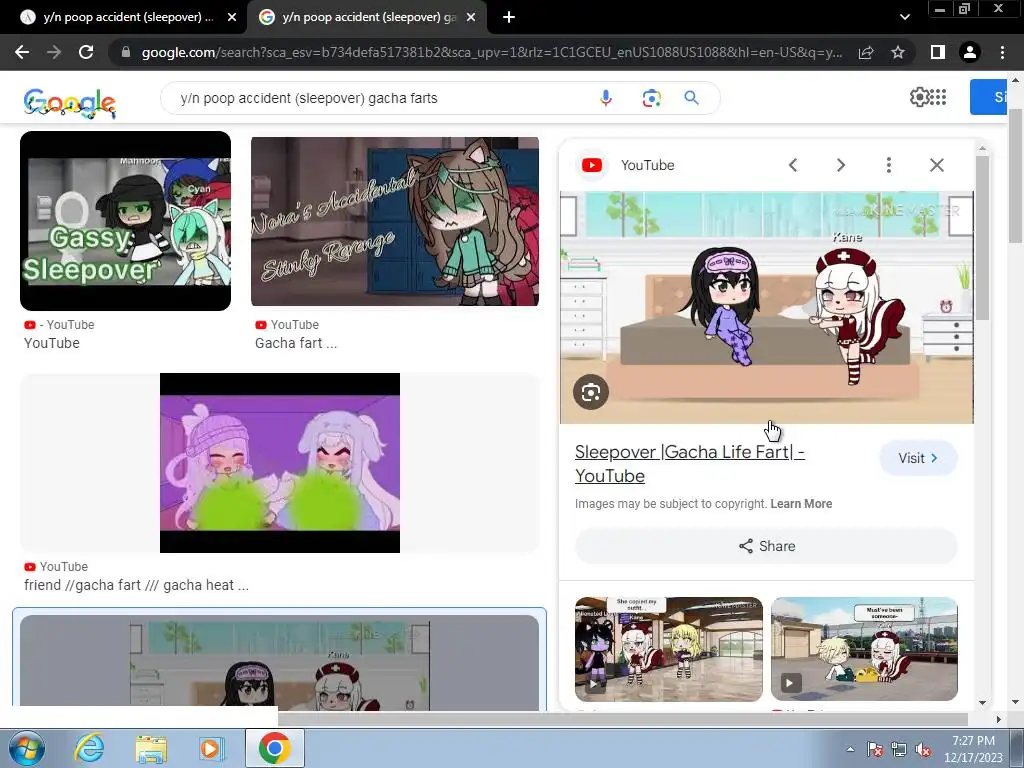The image size is (1024, 768).
Task: Open Windows Media Player from taskbar
Action: (211, 748)
